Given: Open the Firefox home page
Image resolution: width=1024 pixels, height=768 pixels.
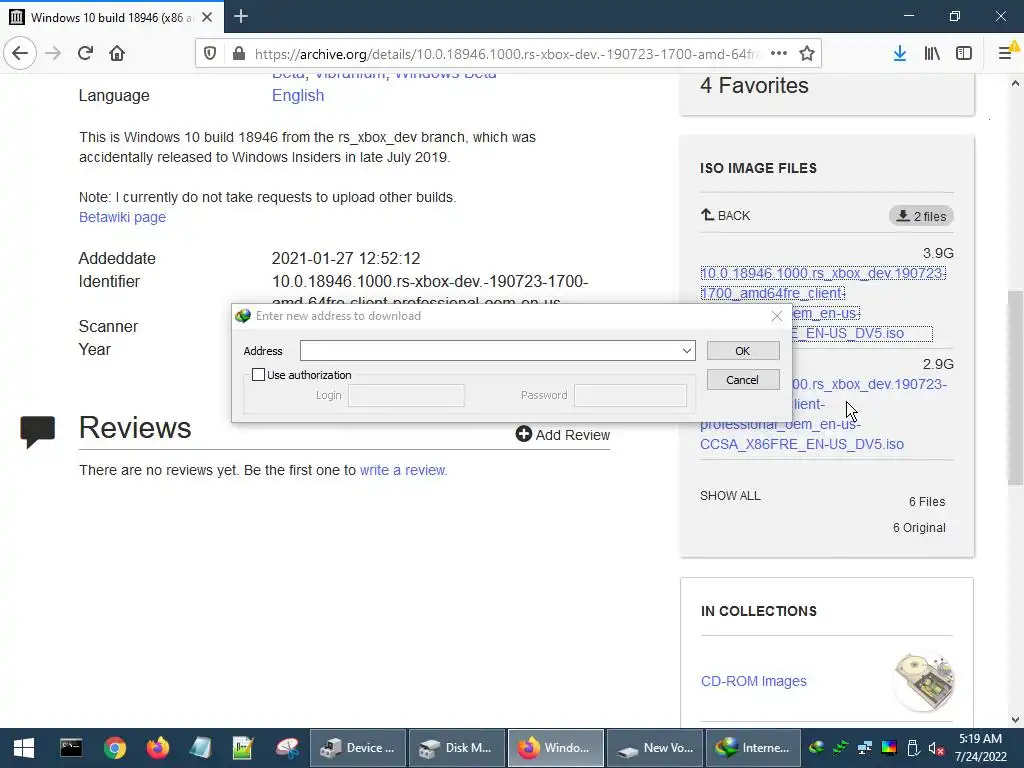Looking at the screenshot, I should click(117, 53).
